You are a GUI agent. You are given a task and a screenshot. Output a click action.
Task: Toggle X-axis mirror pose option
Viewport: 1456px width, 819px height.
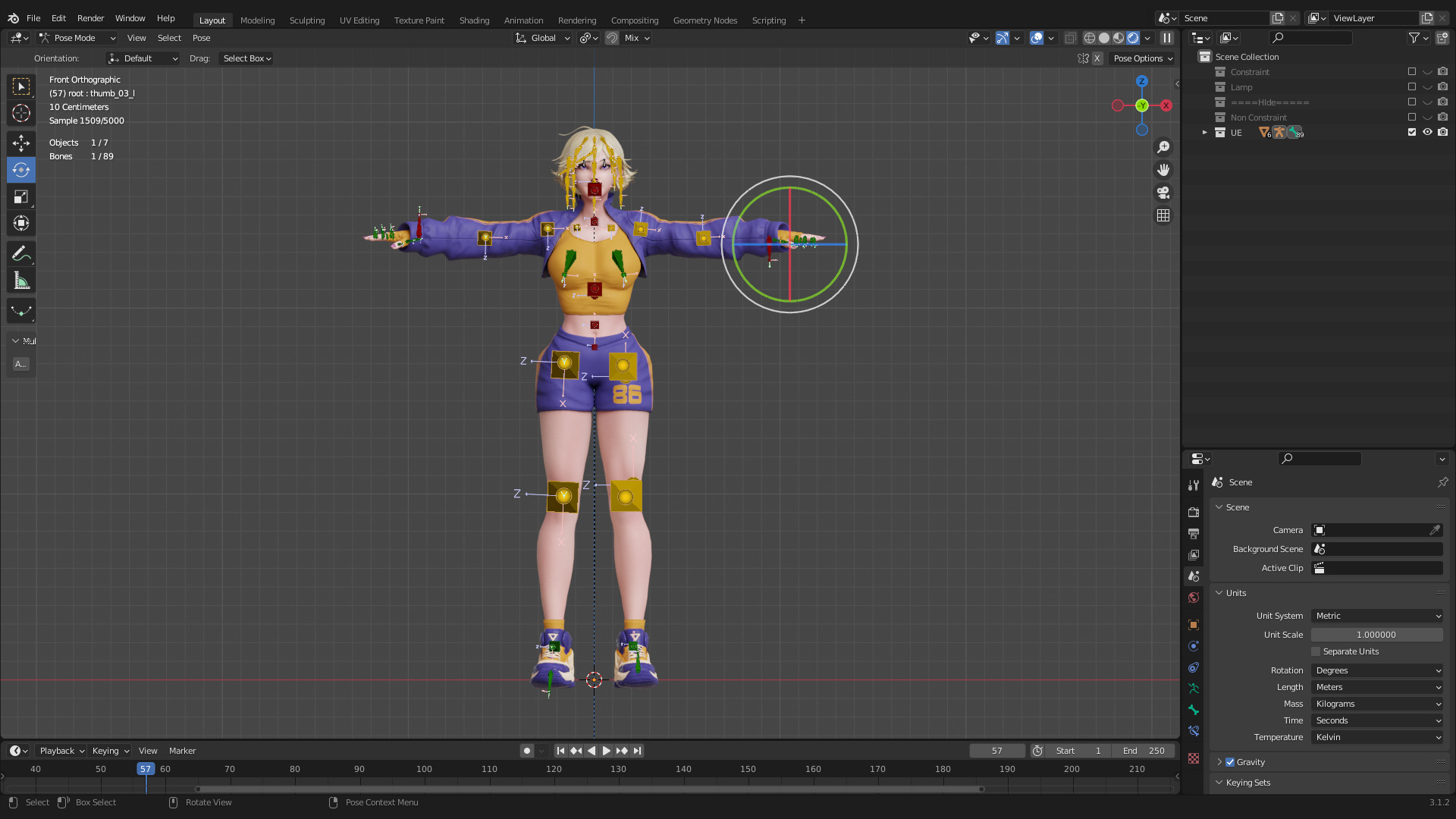click(1097, 58)
